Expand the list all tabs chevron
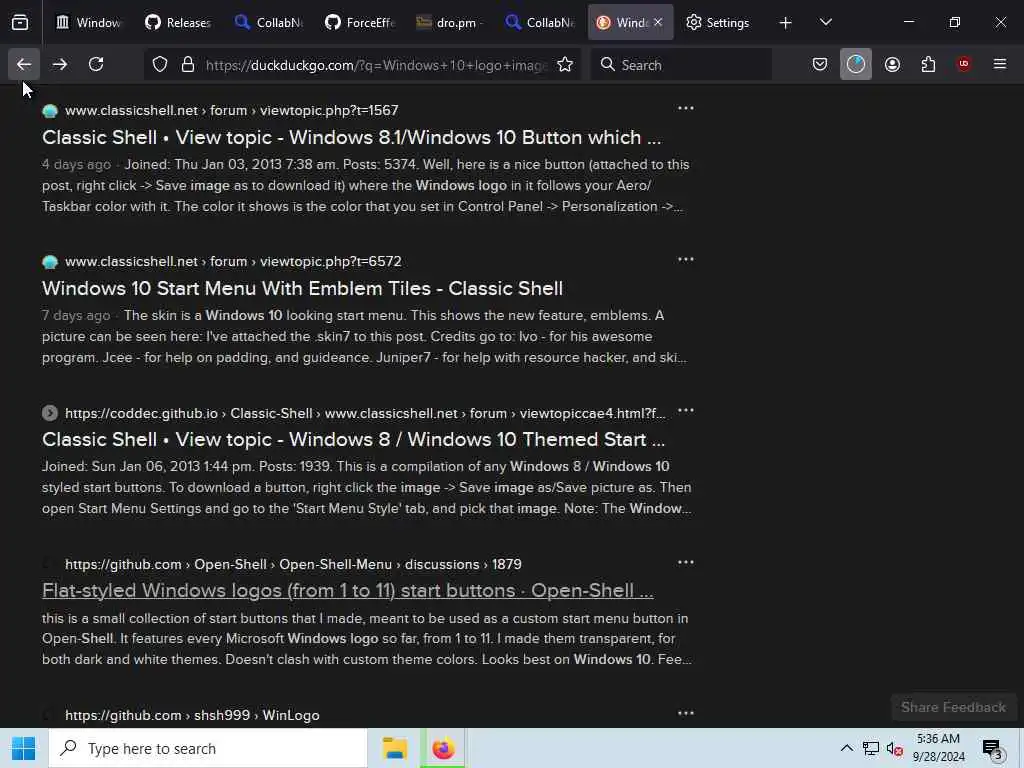The height and width of the screenshot is (768, 1024). tap(825, 22)
